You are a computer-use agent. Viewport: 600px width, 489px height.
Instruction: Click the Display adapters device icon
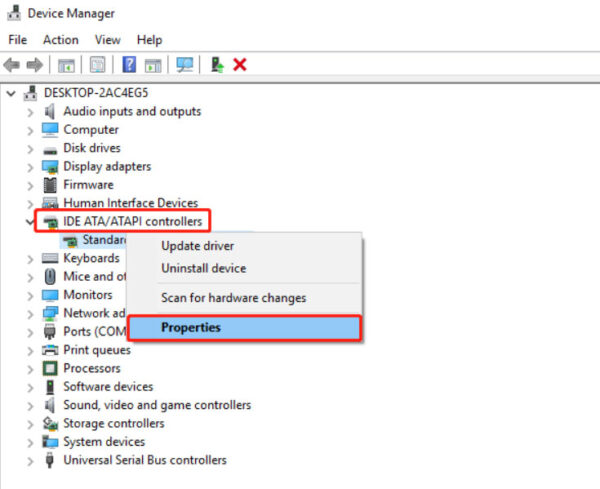51,166
